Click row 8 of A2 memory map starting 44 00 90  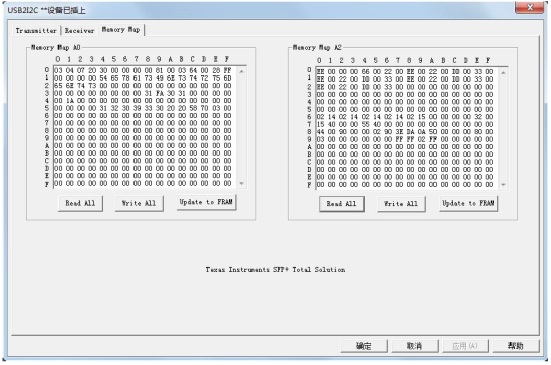click(405, 132)
